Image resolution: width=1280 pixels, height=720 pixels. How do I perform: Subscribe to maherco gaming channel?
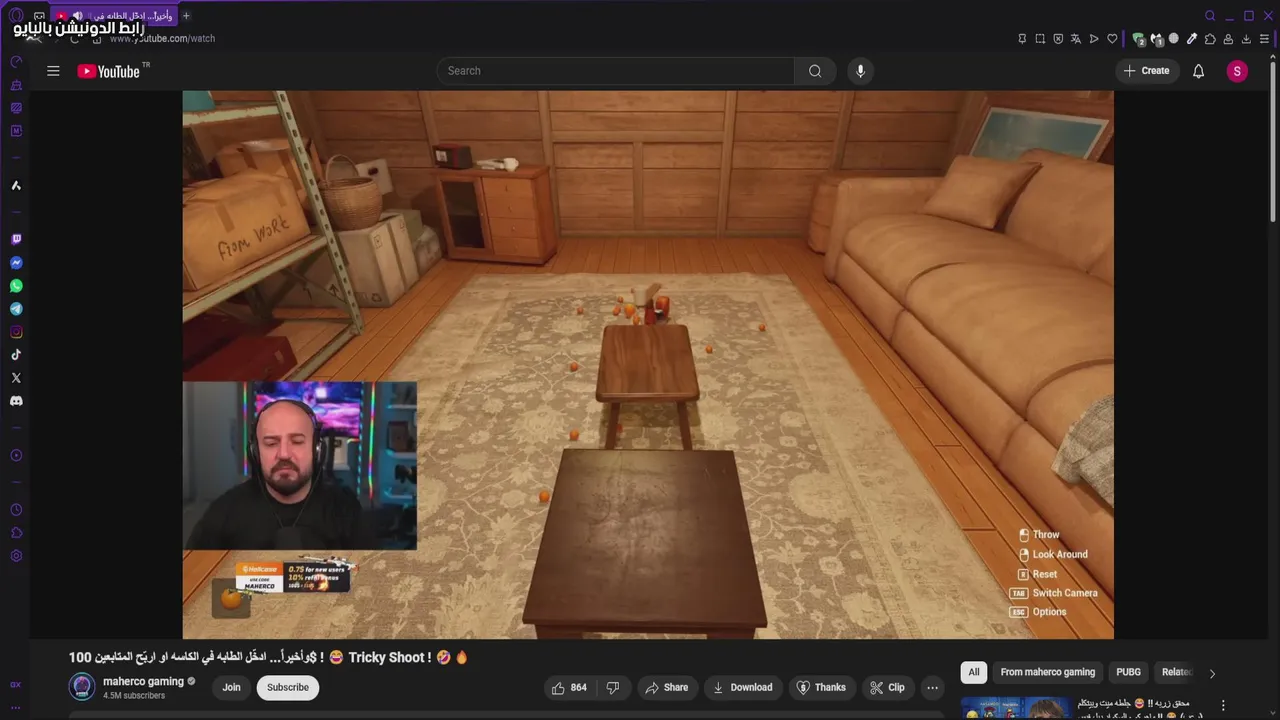(287, 687)
